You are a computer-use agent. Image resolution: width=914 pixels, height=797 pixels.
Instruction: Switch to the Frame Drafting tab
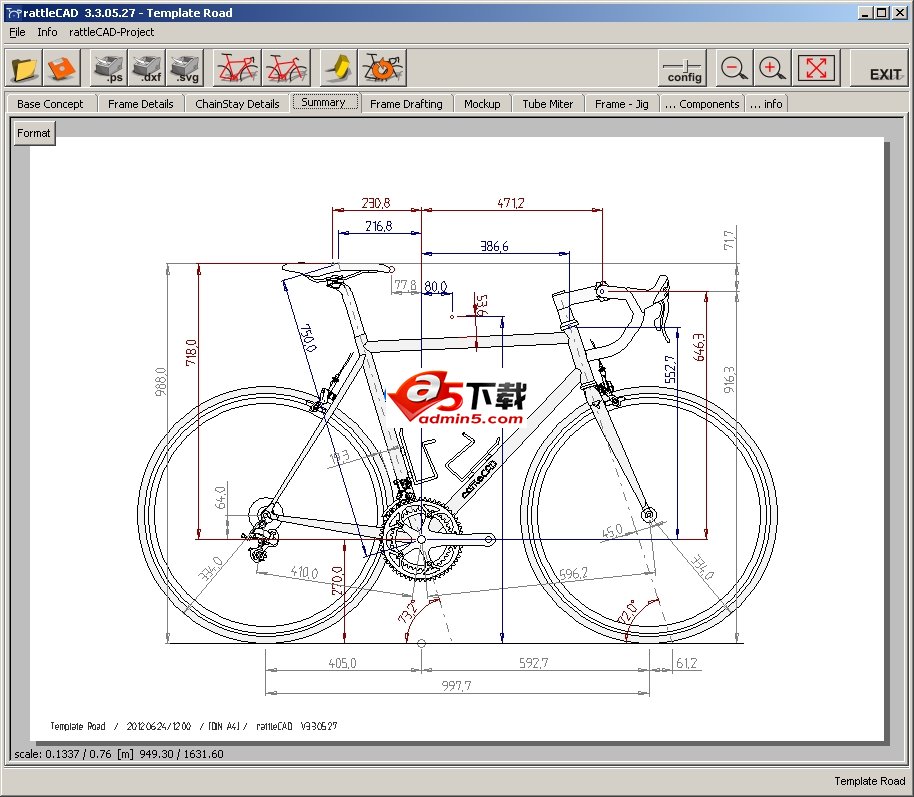(406, 104)
